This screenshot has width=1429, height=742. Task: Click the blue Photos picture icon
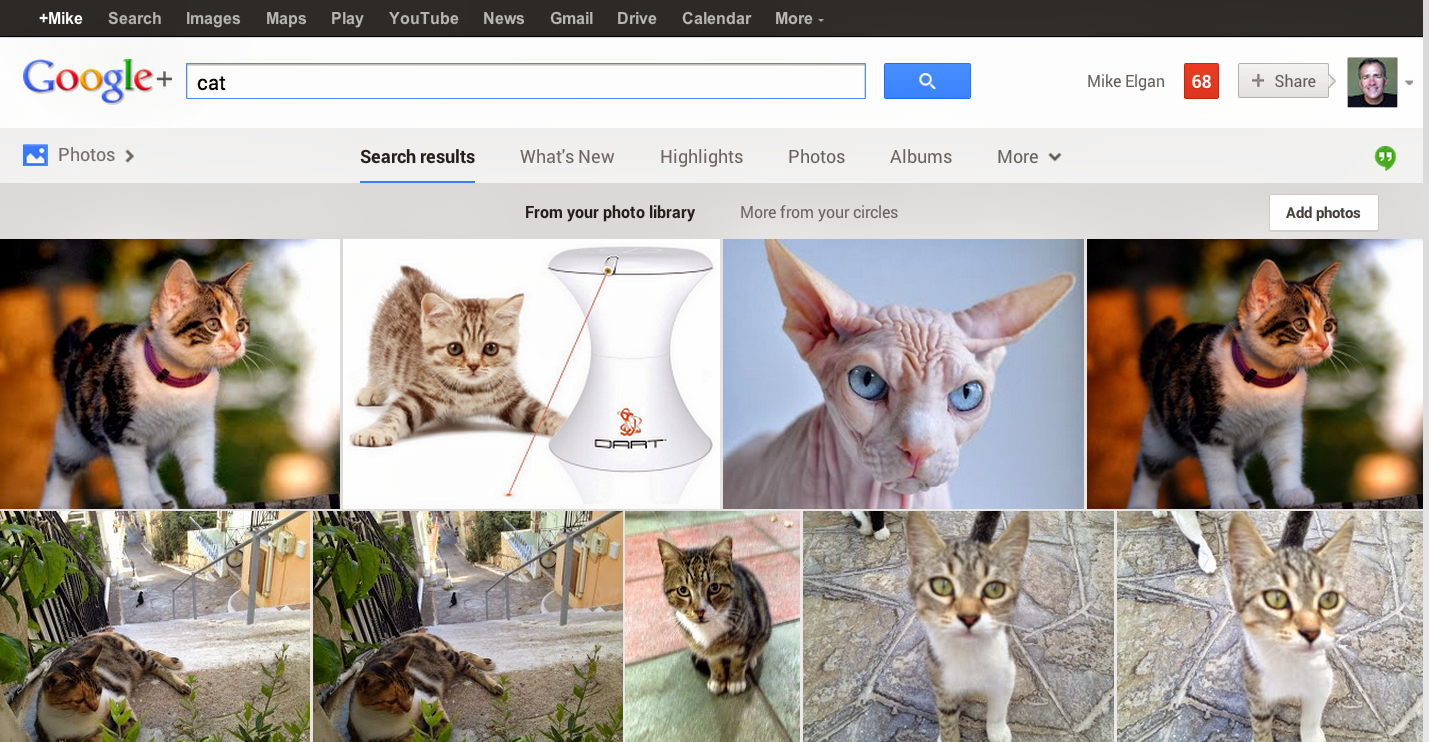(35, 155)
